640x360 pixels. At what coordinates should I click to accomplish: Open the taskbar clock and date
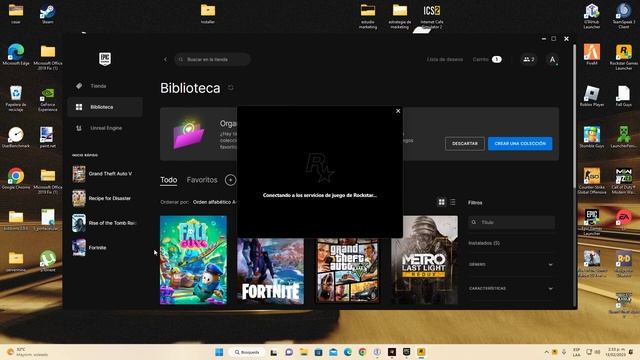[616, 352]
